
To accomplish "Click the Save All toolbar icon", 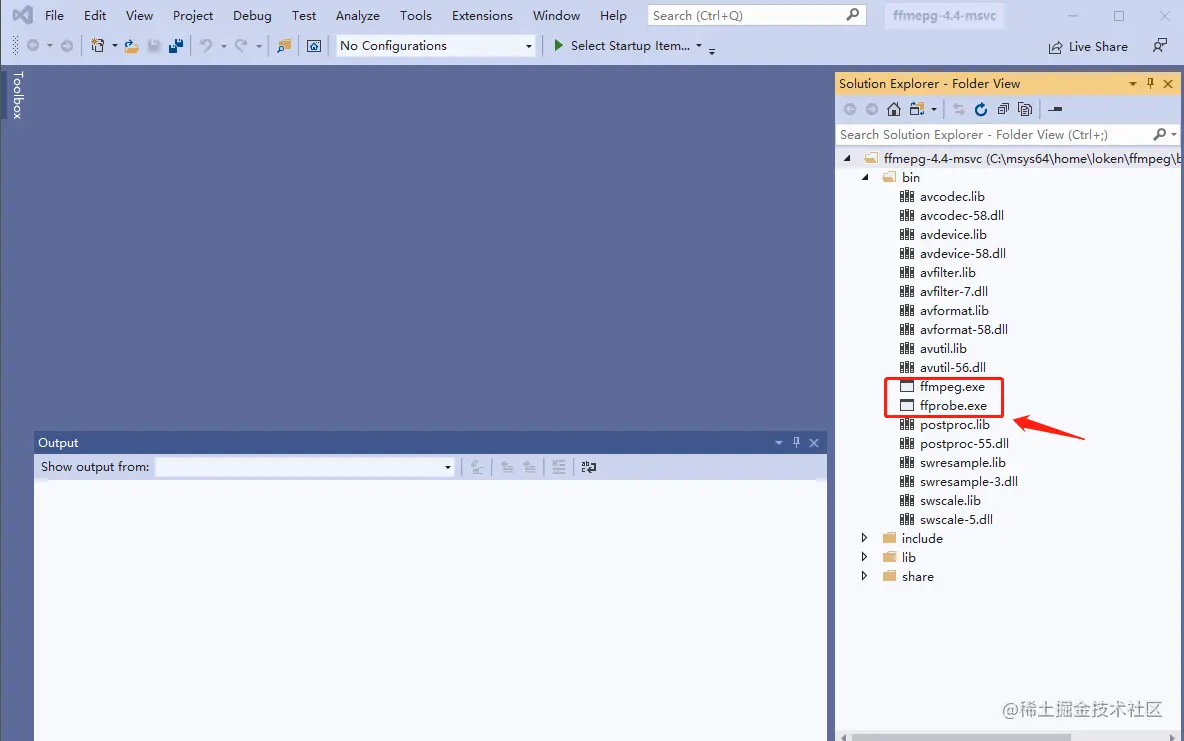I will coord(177,46).
